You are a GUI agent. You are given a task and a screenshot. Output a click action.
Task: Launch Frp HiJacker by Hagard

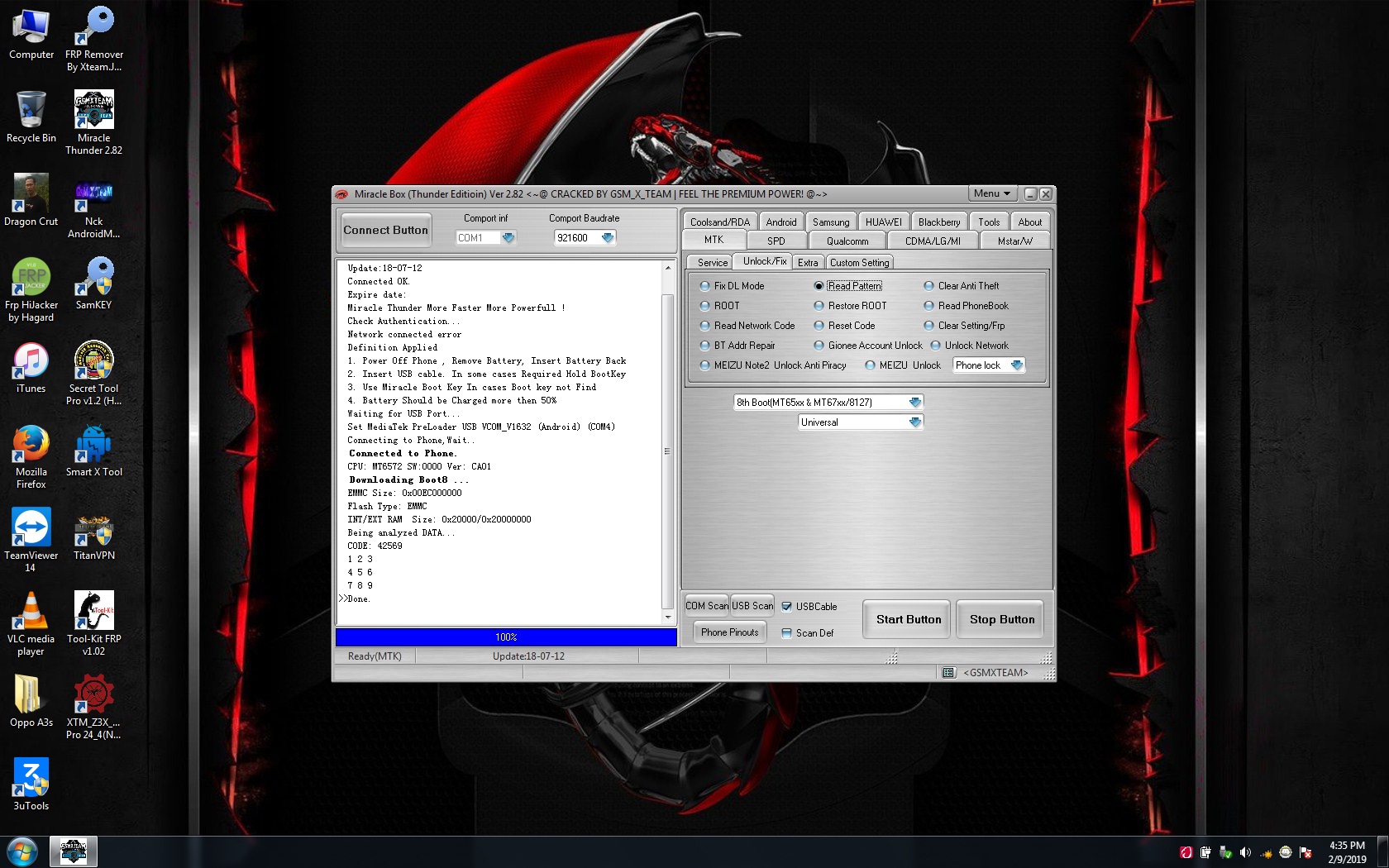[31, 289]
